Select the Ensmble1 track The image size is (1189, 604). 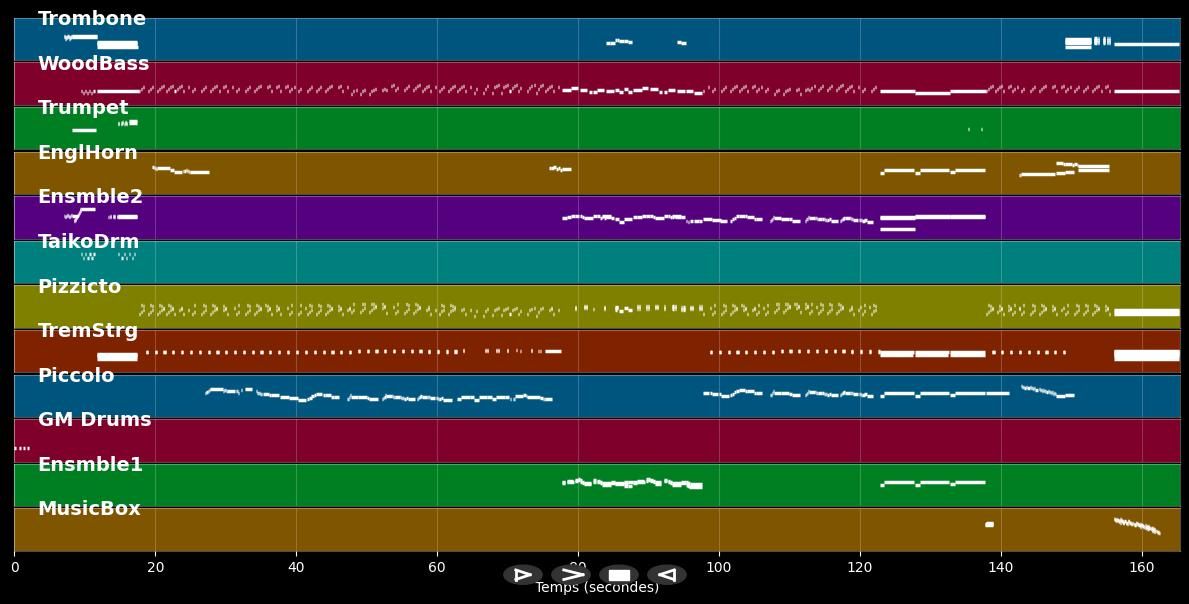pos(90,464)
